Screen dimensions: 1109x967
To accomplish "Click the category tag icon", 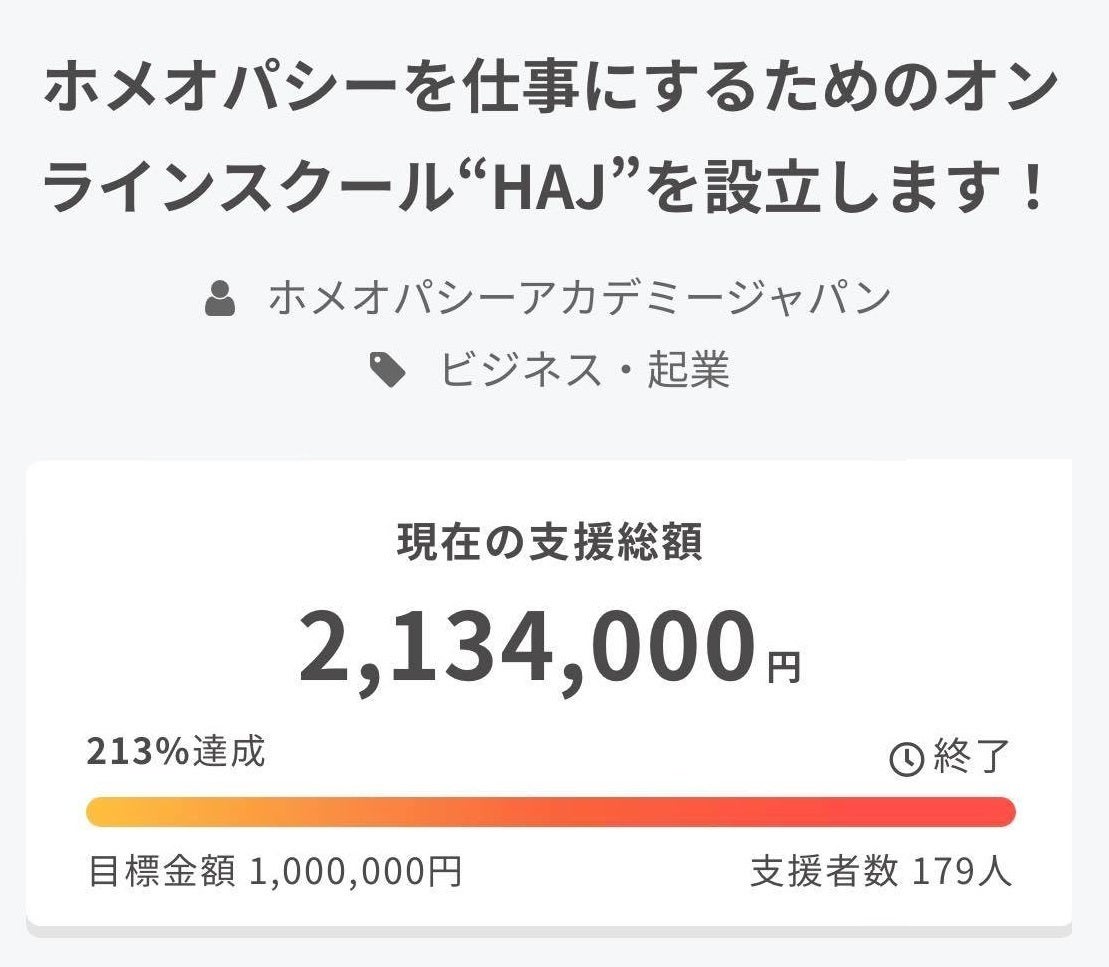I will (387, 371).
